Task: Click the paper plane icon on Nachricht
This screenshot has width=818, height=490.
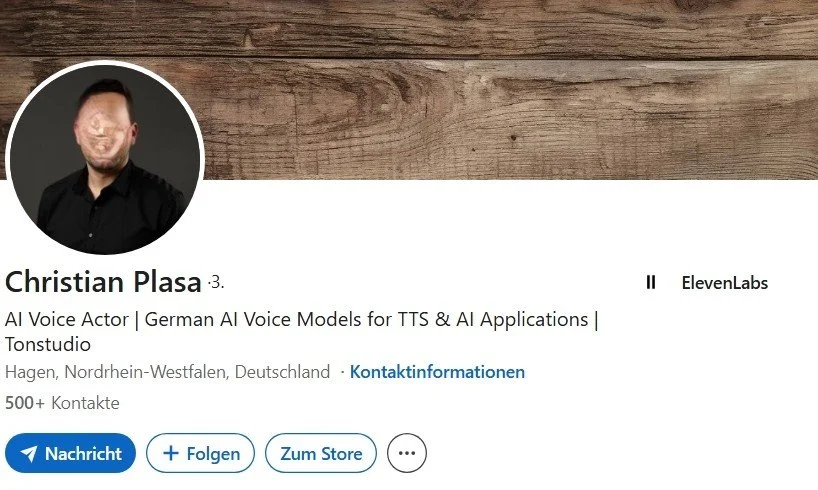Action: pos(29,453)
